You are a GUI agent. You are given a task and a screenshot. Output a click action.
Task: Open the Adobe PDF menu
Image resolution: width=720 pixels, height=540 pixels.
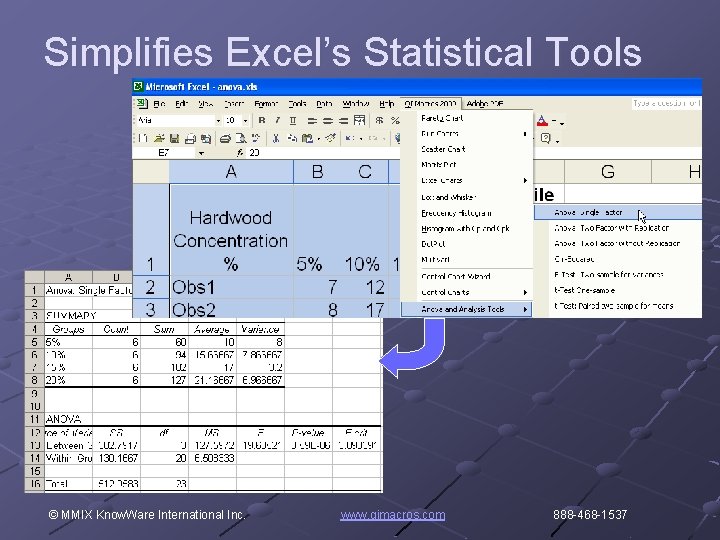pos(484,104)
